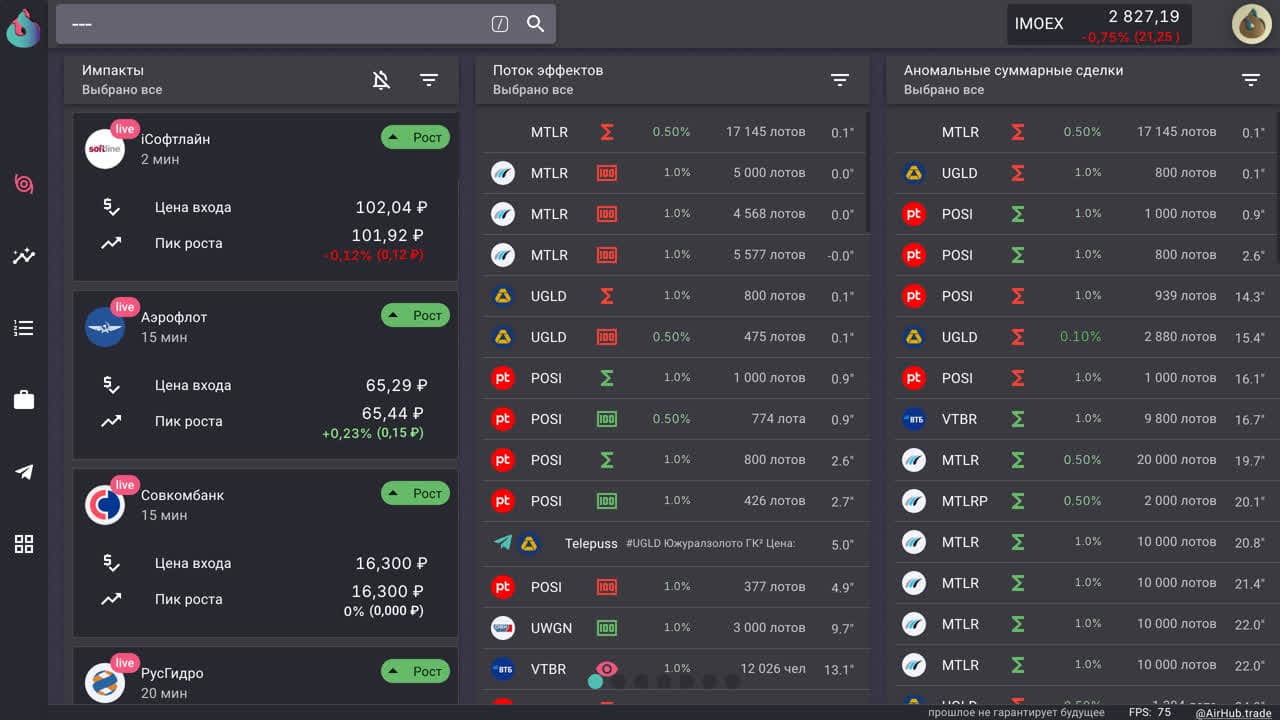Toggle the notification bell in Импакты panel
This screenshot has height=720, width=1280.
click(x=381, y=80)
